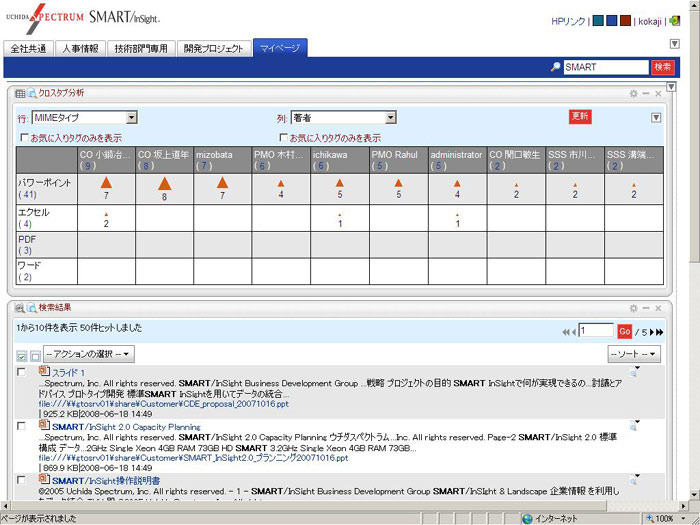Click the table grid icon in クロスタブ分析 header
The height and width of the screenshot is (525, 700).
tap(20, 93)
